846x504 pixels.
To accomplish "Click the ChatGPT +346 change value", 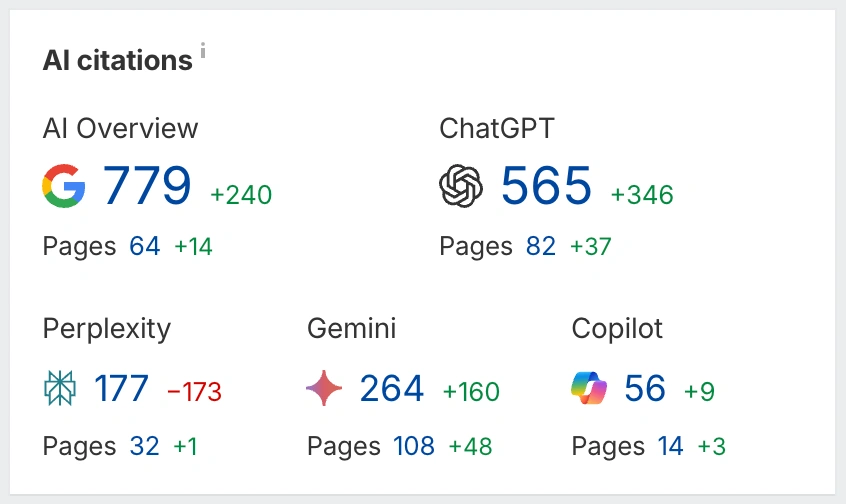I will pyautogui.click(x=642, y=194).
